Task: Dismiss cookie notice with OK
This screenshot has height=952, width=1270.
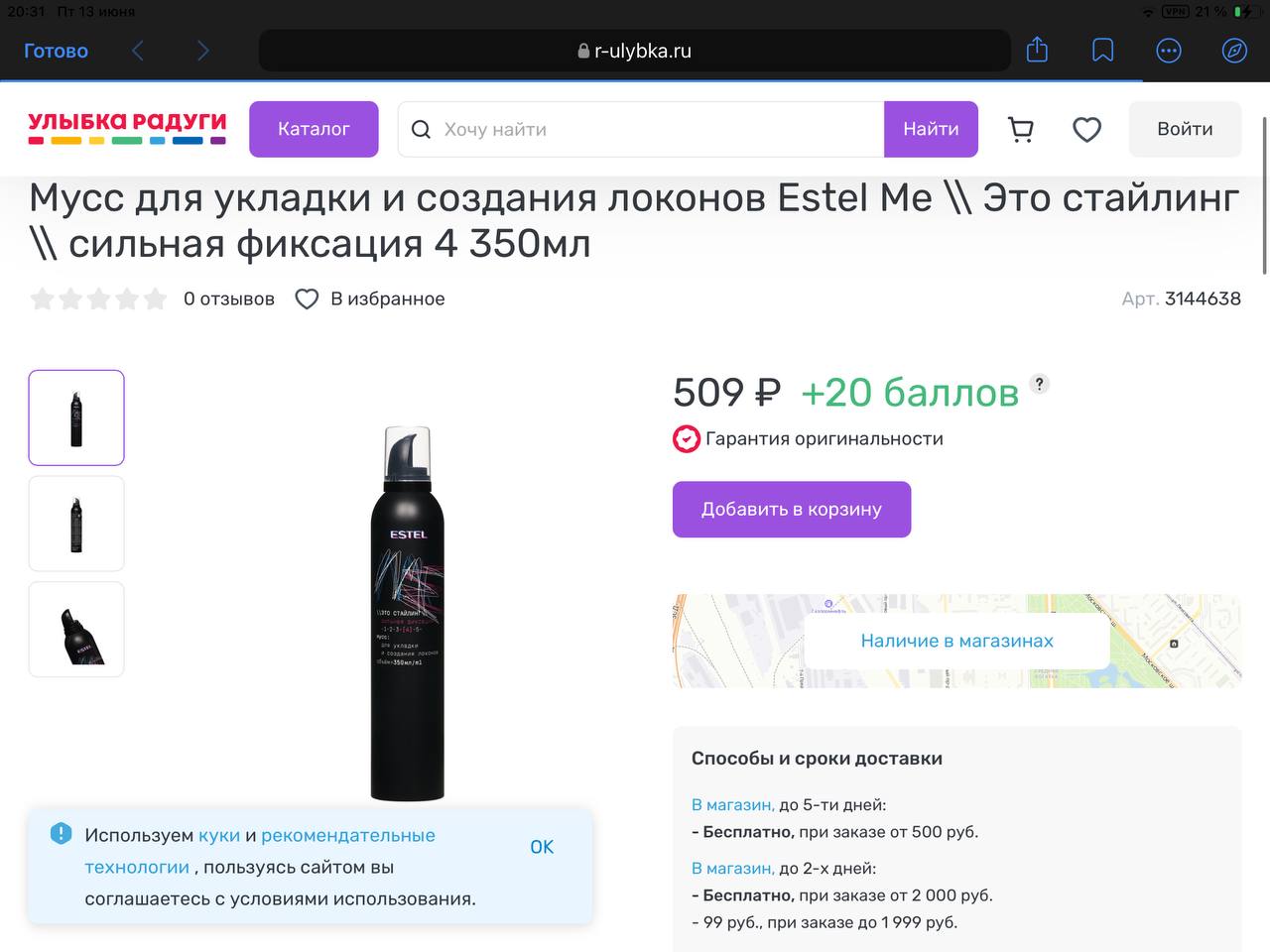Action: click(542, 847)
